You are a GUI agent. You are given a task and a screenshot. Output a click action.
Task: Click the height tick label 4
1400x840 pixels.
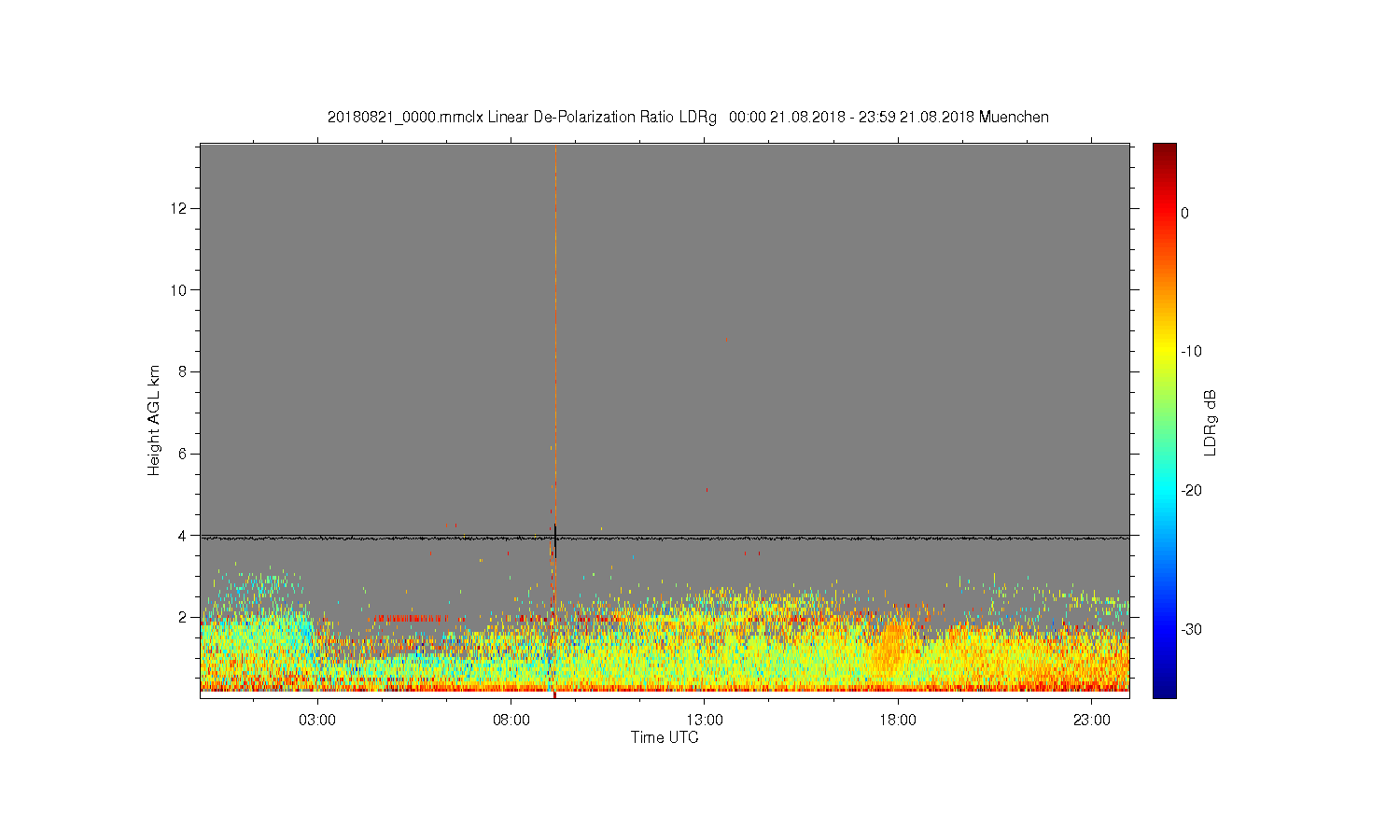(182, 536)
